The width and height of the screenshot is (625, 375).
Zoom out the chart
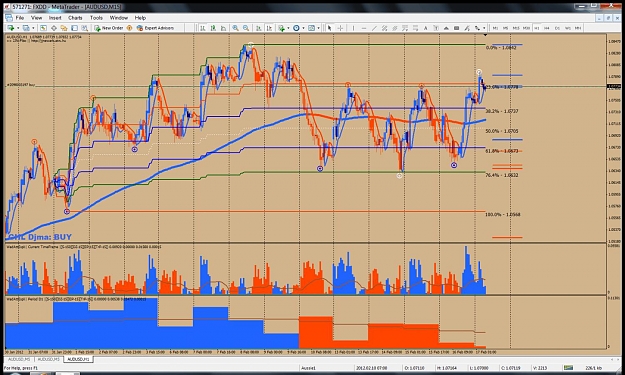[246, 28]
